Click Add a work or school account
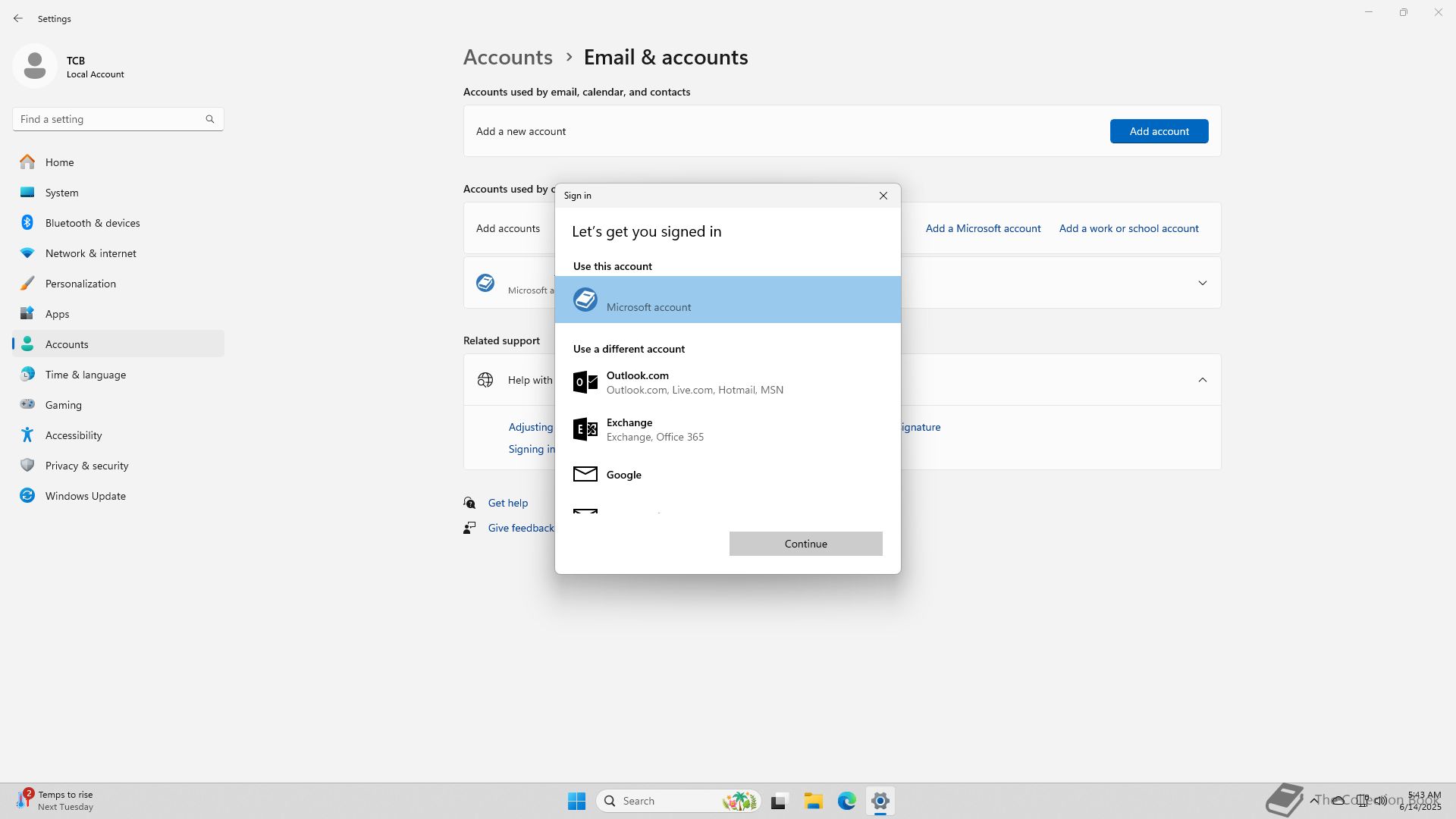Image resolution: width=1456 pixels, height=819 pixels. (1128, 228)
